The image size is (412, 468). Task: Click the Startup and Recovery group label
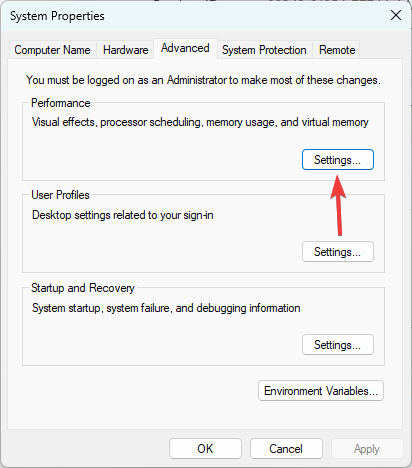pos(83,288)
